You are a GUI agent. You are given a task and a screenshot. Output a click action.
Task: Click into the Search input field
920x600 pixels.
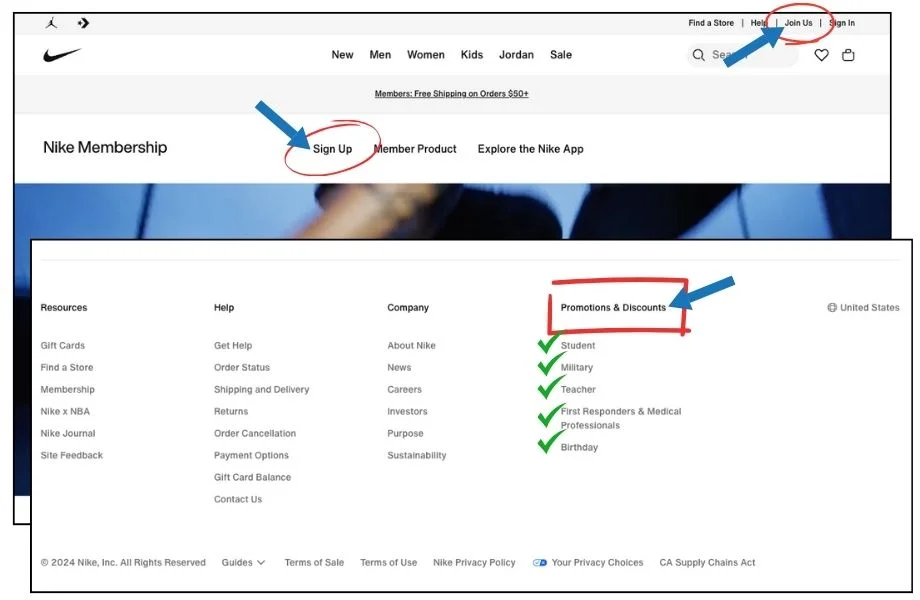click(x=750, y=55)
